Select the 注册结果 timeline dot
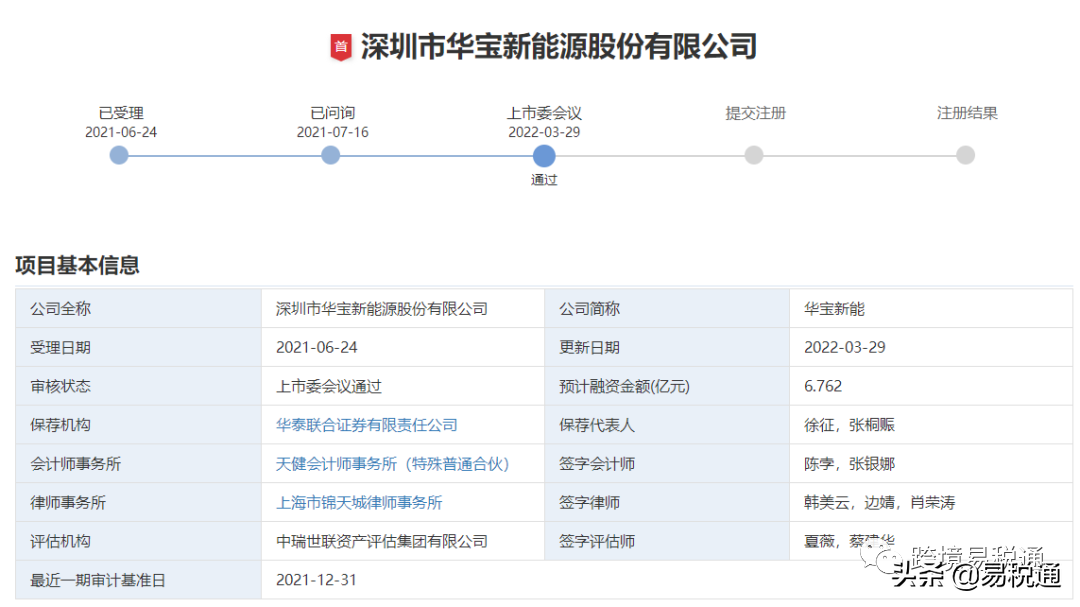 coord(966,155)
